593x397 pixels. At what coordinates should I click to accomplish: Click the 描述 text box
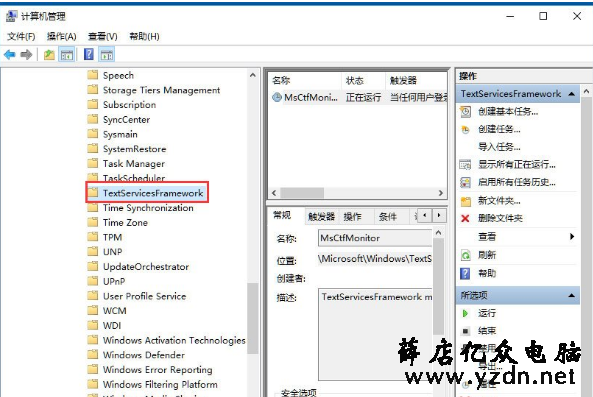(376, 334)
